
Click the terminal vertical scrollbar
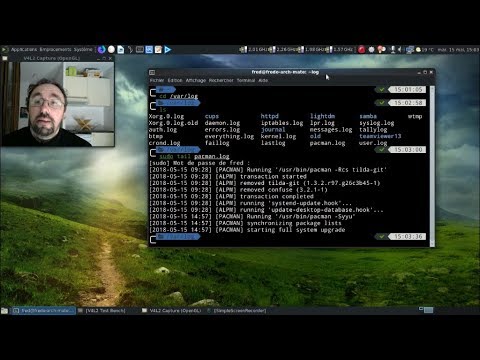pos(432,166)
